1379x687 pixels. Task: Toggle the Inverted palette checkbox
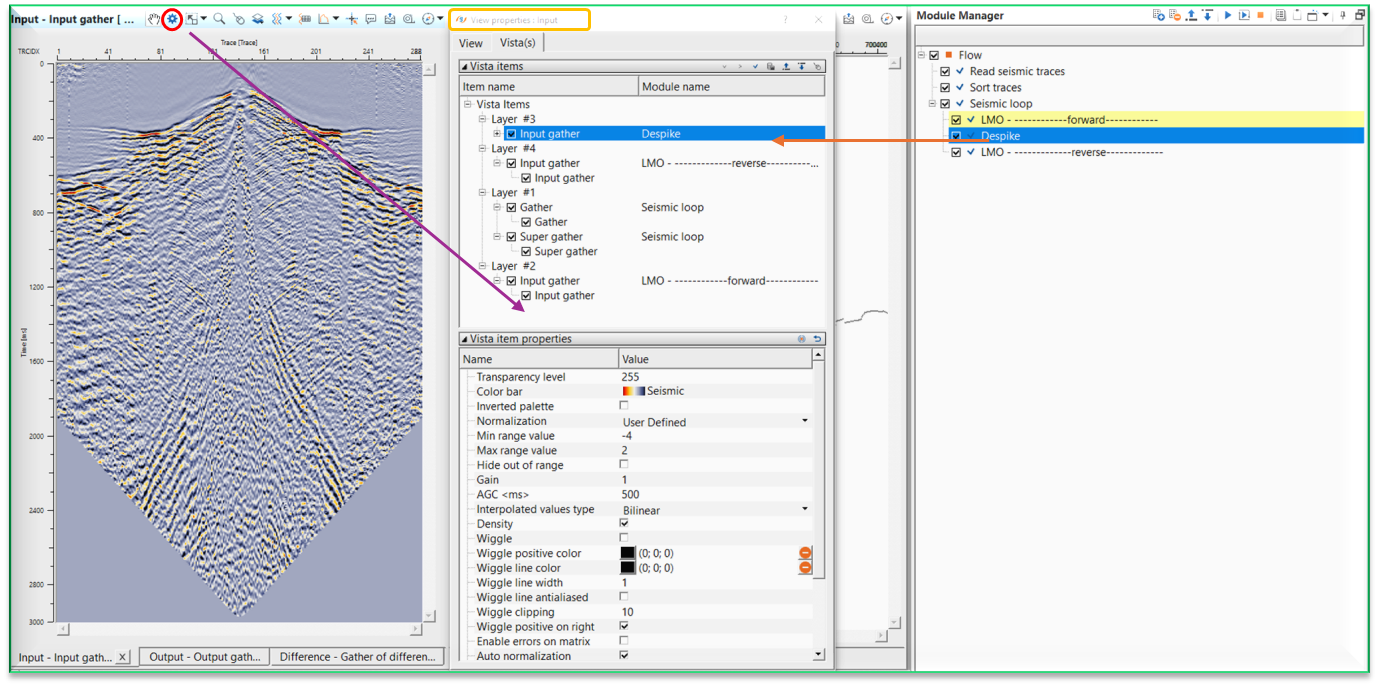click(x=624, y=406)
